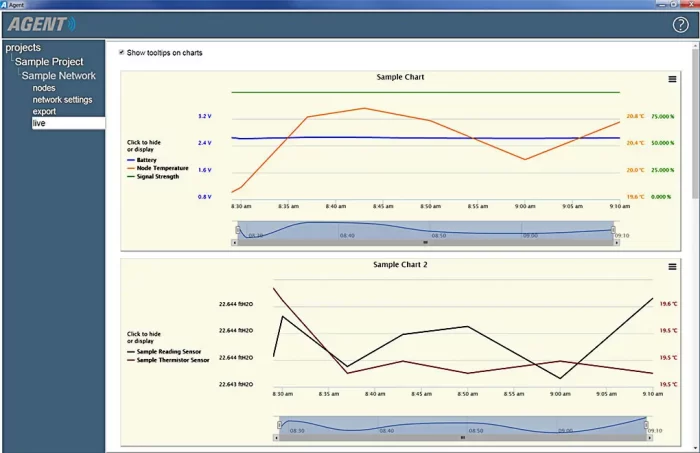This screenshot has width=700, height=453.
Task: Click the Sample Chart navigator scrollbar
Action: 425,242
